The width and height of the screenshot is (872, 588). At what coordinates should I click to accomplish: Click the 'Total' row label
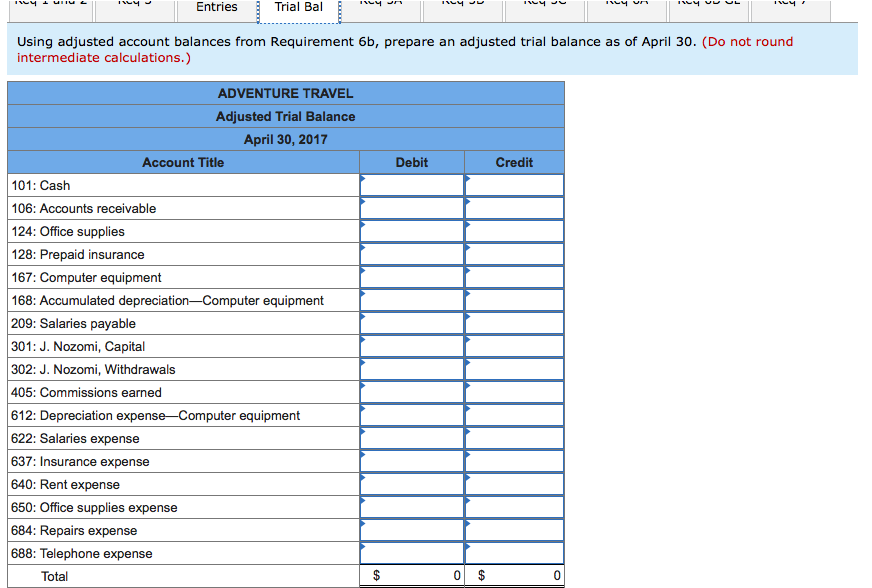click(x=54, y=576)
